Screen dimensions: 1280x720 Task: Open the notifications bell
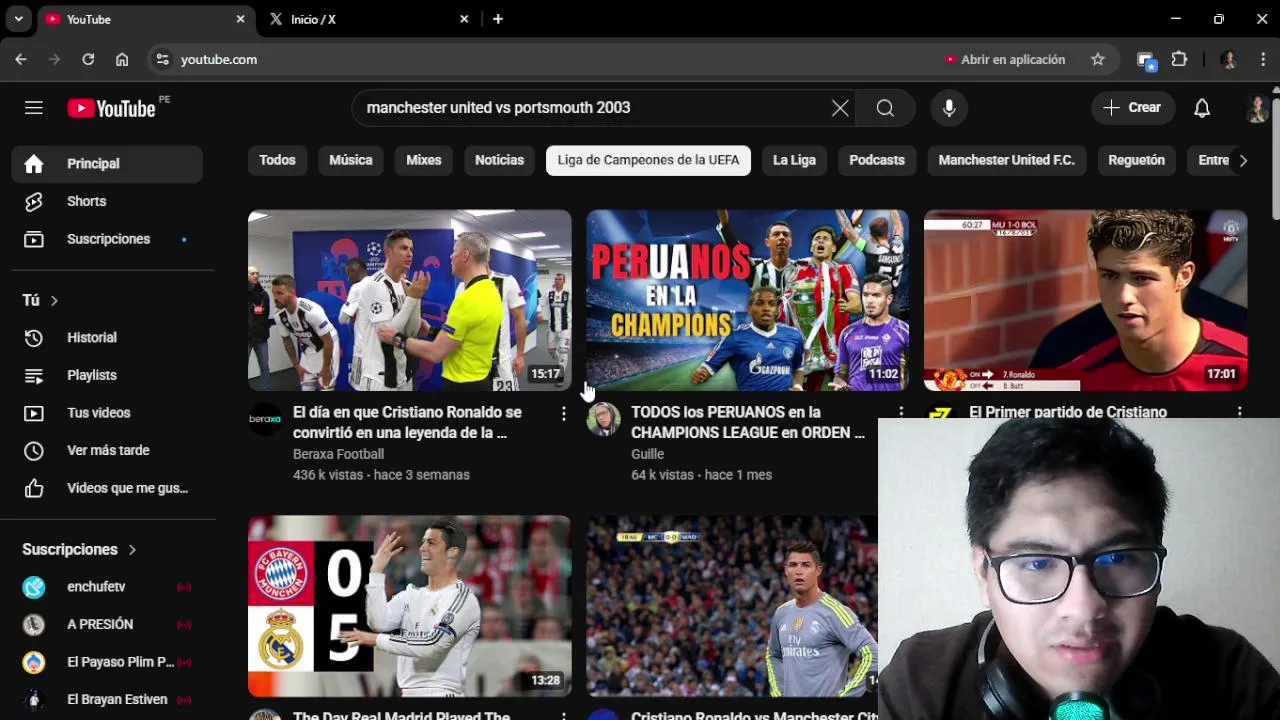tap(1202, 108)
